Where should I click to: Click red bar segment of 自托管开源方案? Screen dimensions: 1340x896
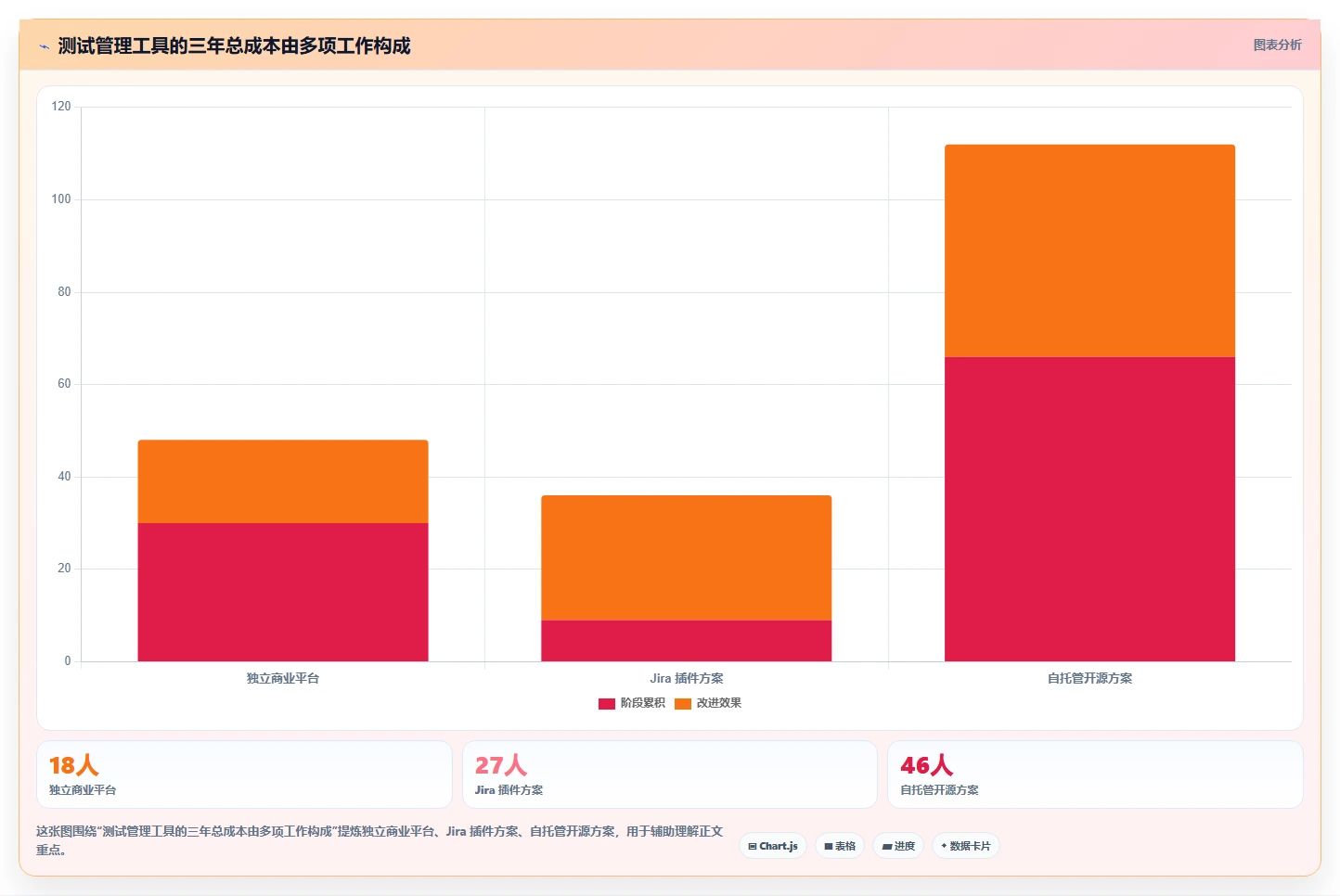tap(1089, 509)
